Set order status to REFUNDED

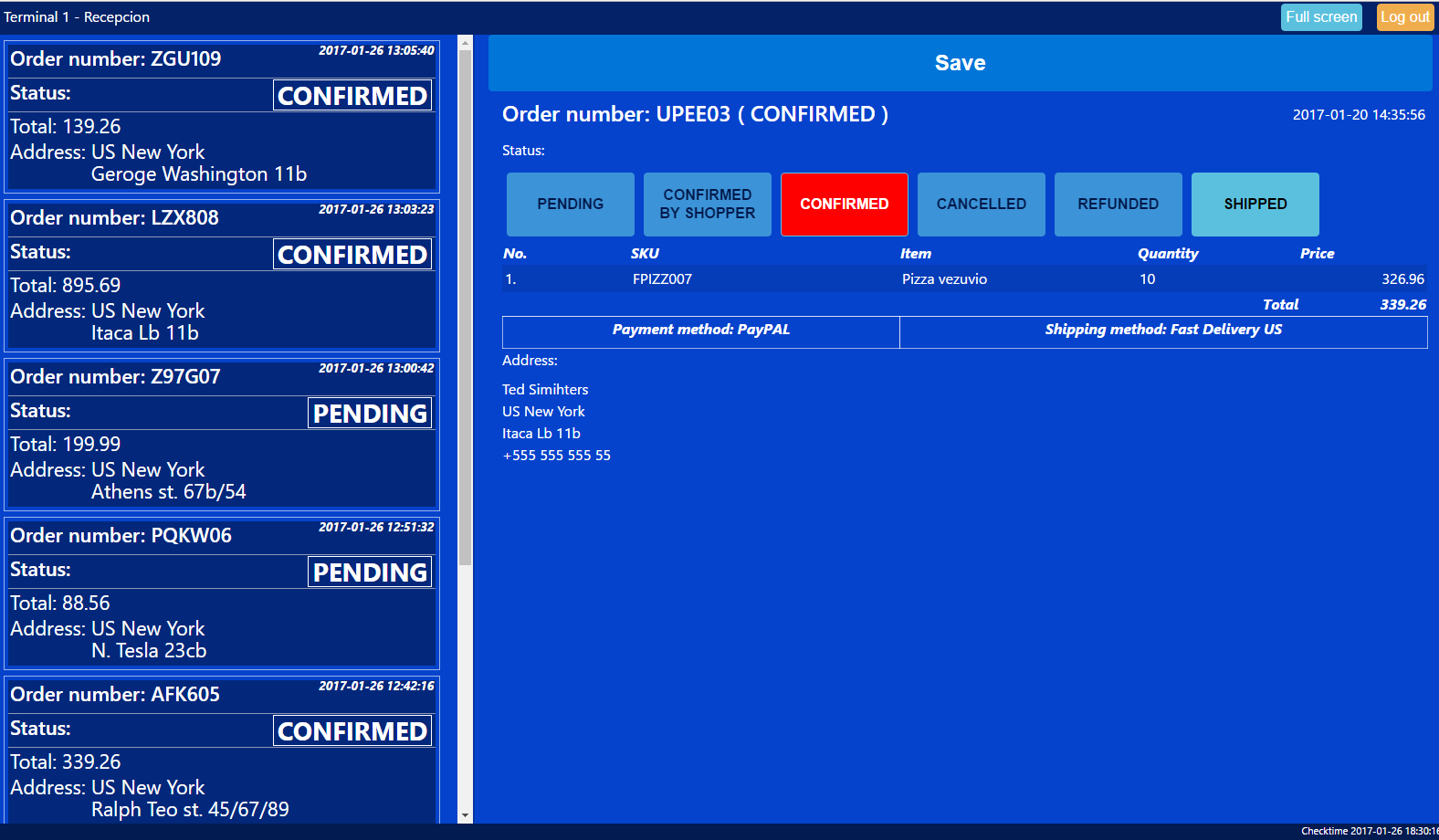pyautogui.click(x=1118, y=205)
